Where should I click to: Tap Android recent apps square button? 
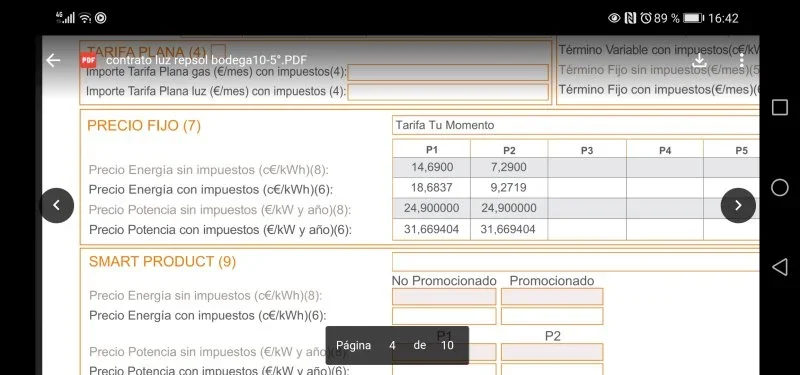(780, 107)
